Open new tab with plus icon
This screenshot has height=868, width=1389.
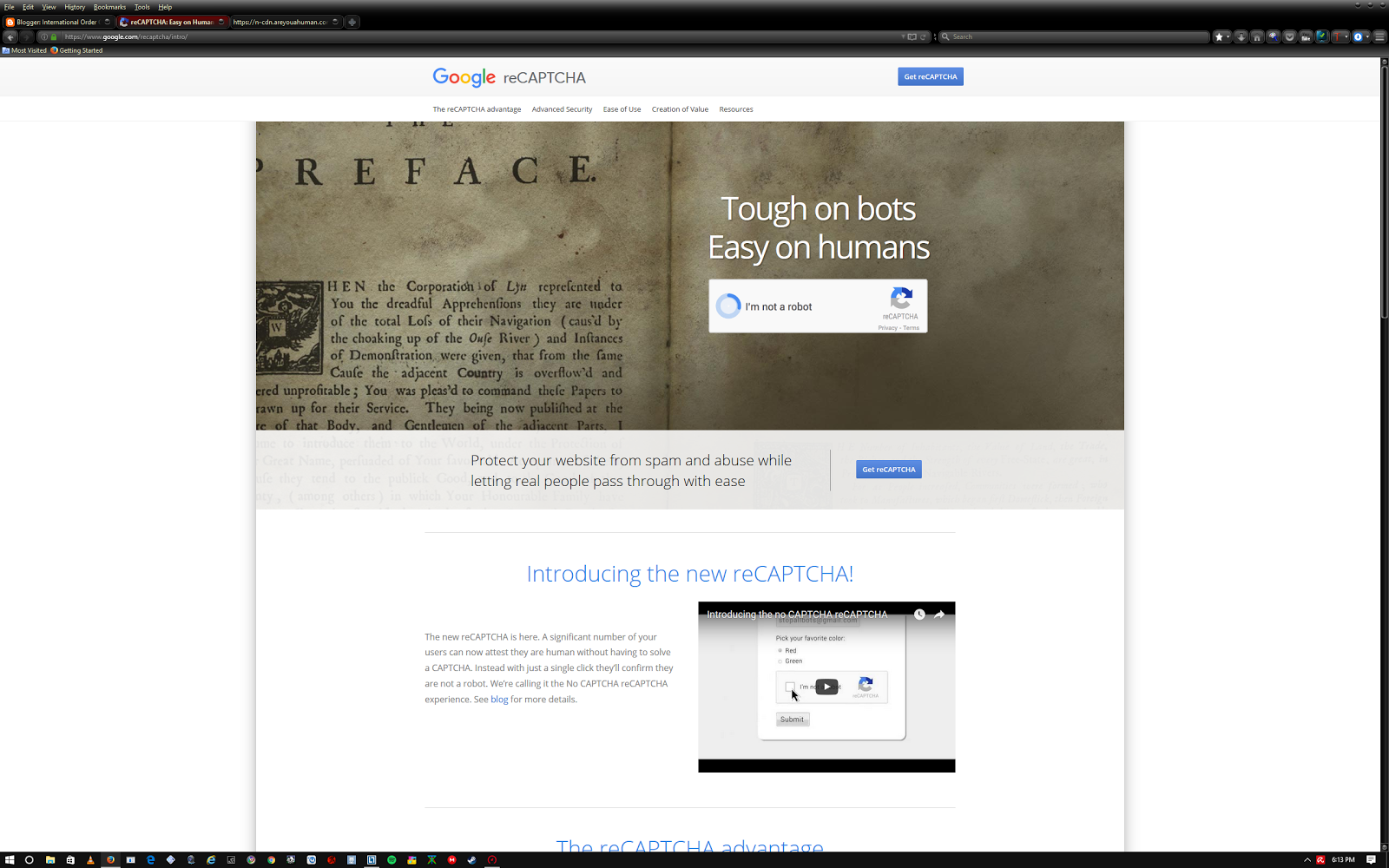352,22
